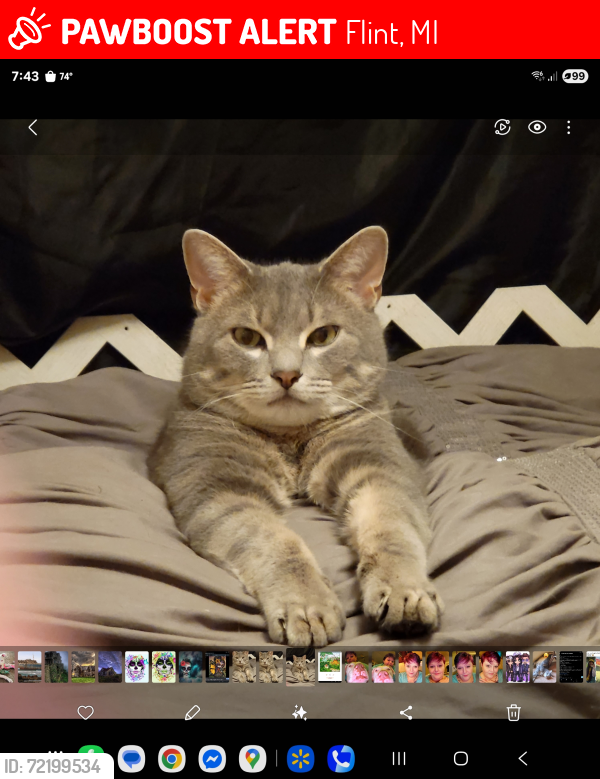Tap the shopping bag notification icon
Screen dimensions: 600x779
50,77
